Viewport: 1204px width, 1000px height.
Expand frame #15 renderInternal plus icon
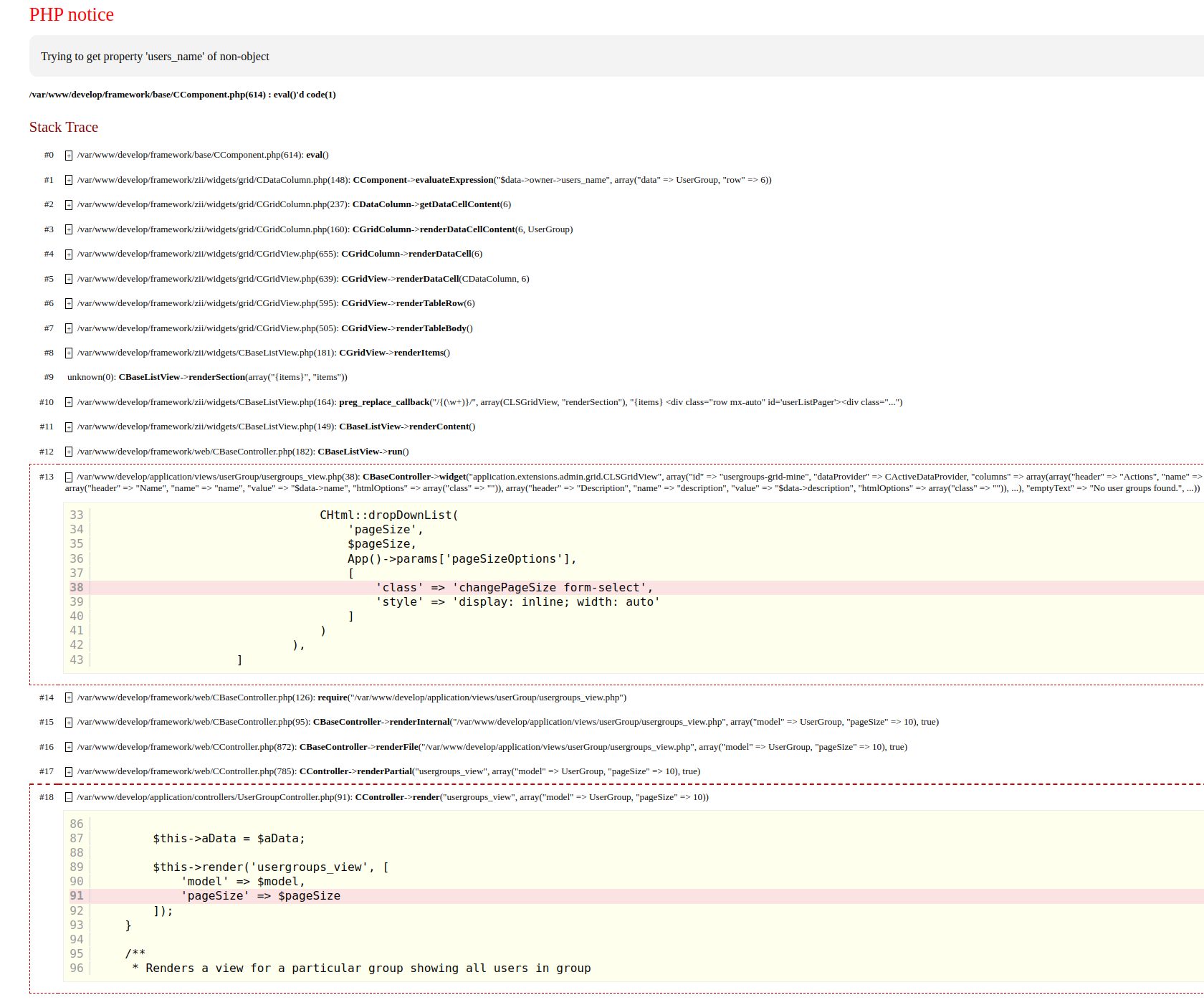coord(69,723)
